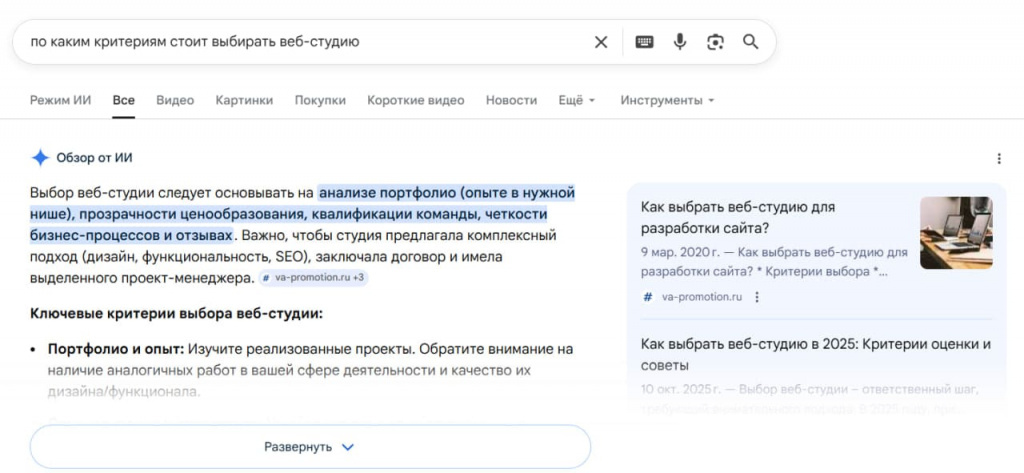
Task: Open search by image camera icon
Action: 716,42
